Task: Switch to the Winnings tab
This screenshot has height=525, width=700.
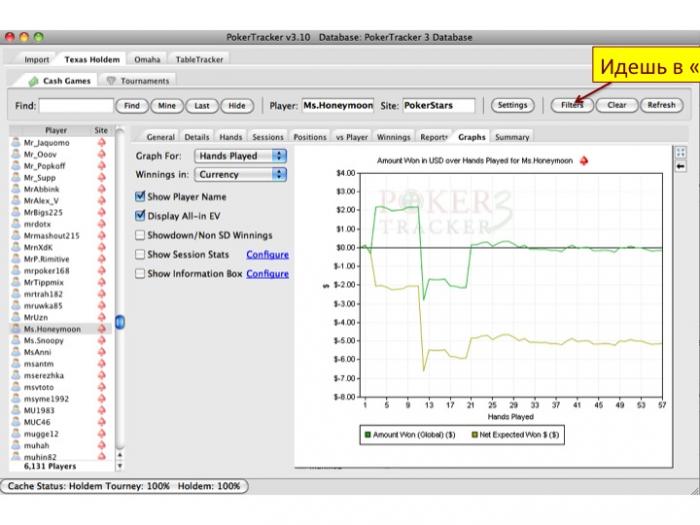Action: coord(393,137)
